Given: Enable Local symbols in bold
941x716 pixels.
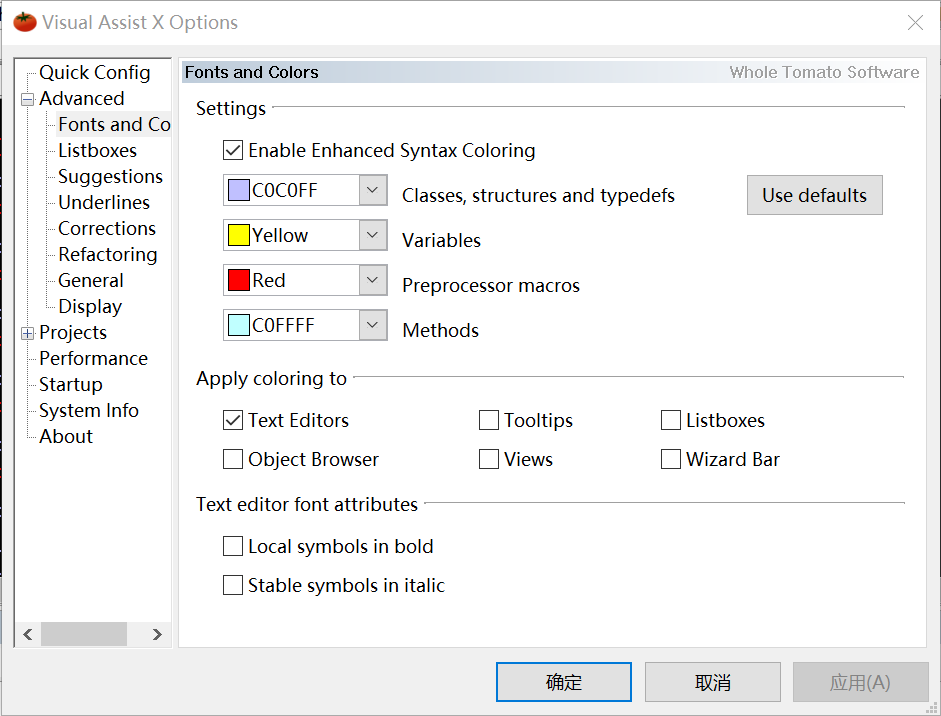Looking at the screenshot, I should tap(232, 546).
